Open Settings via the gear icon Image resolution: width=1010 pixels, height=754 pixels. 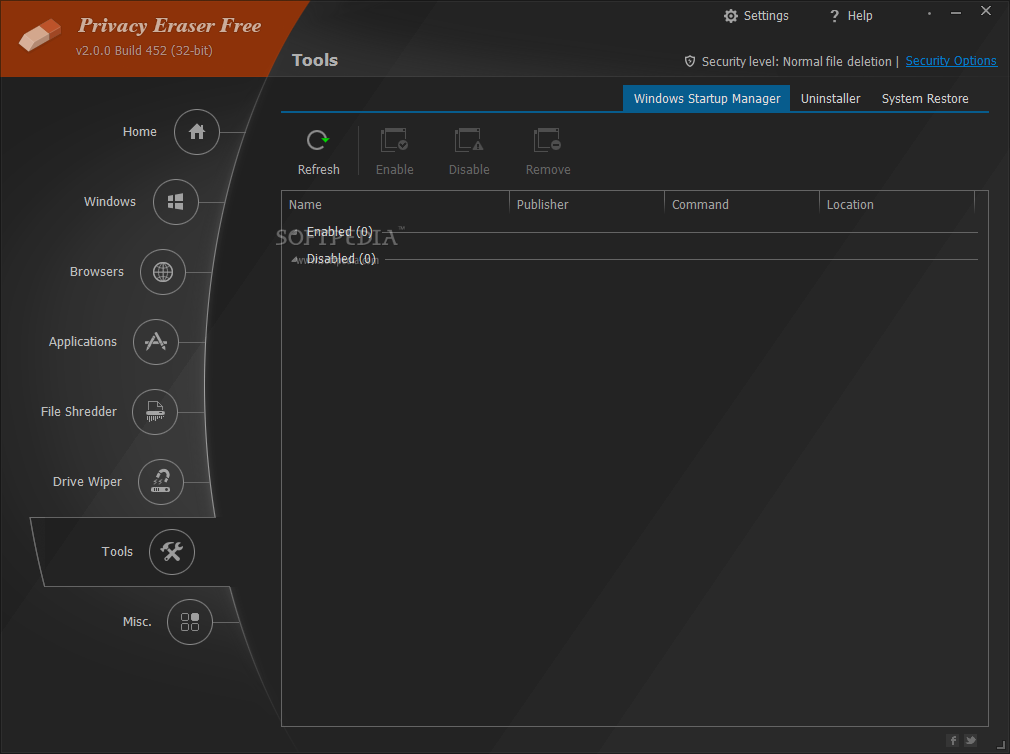(x=730, y=16)
